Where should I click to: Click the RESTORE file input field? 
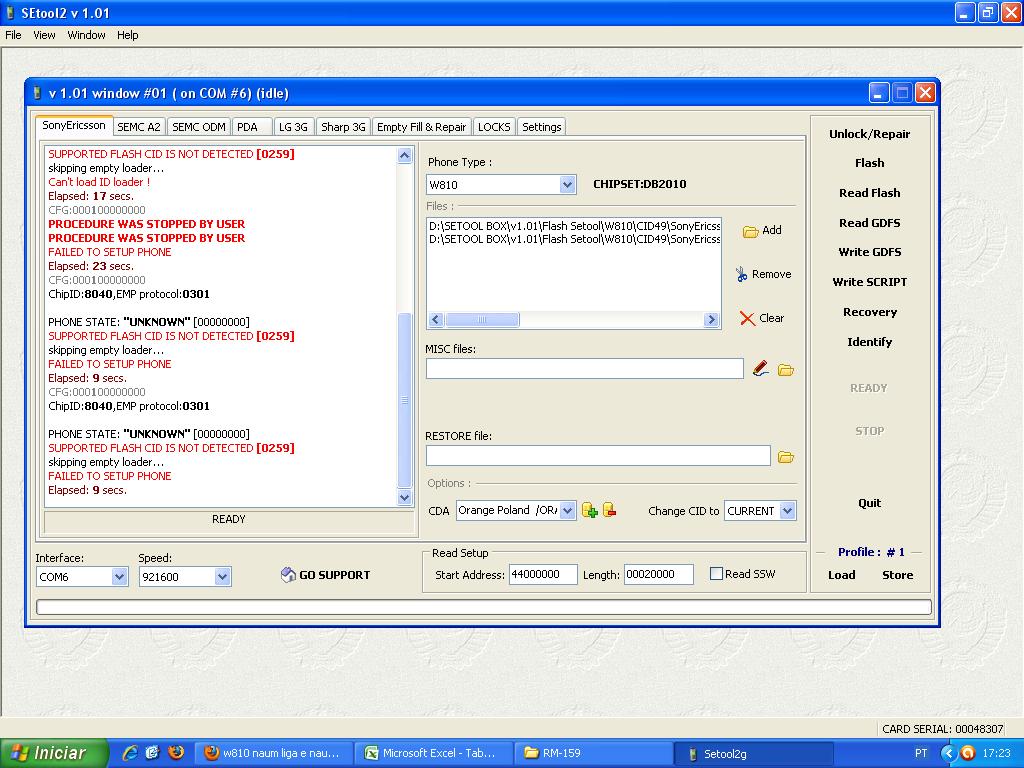pyautogui.click(x=598, y=456)
